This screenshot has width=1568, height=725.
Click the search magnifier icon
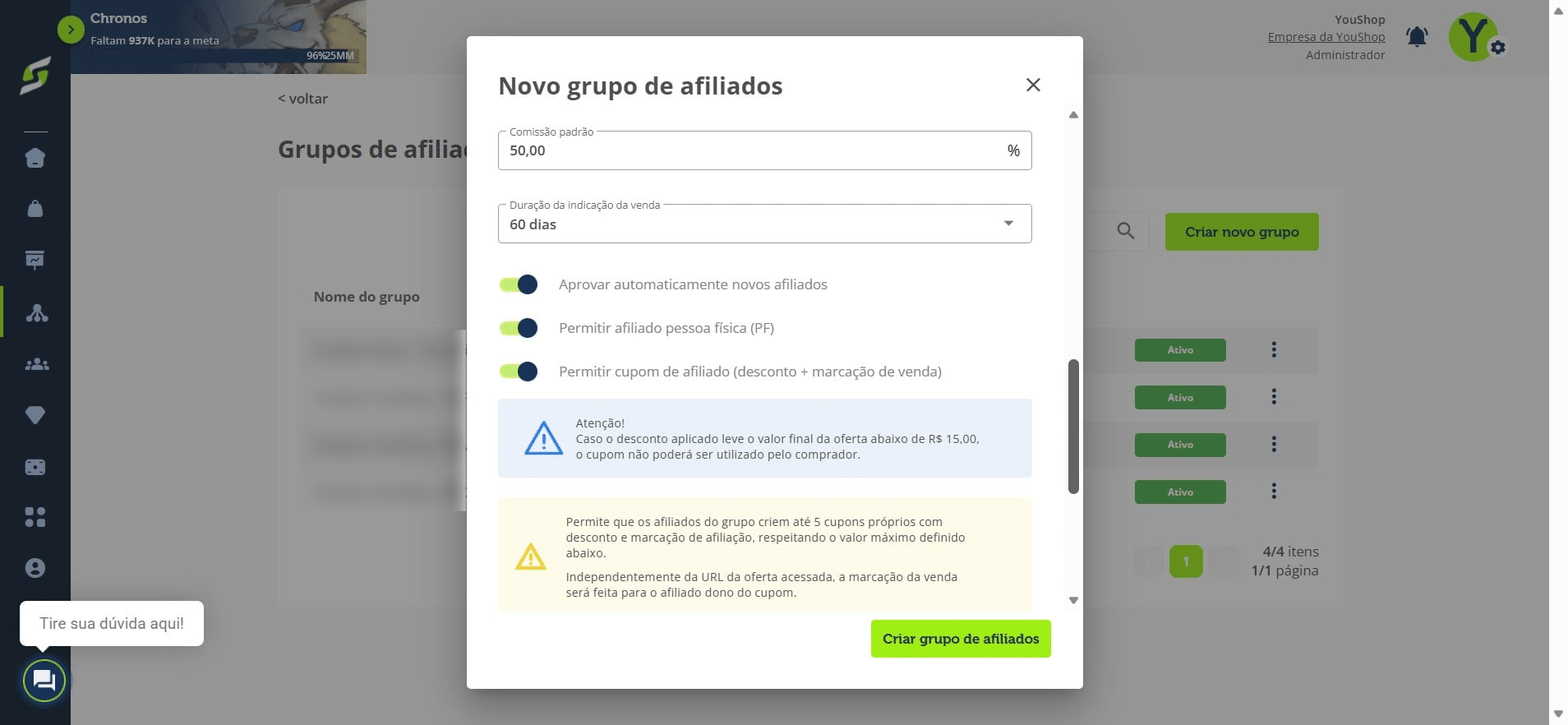[1126, 231]
